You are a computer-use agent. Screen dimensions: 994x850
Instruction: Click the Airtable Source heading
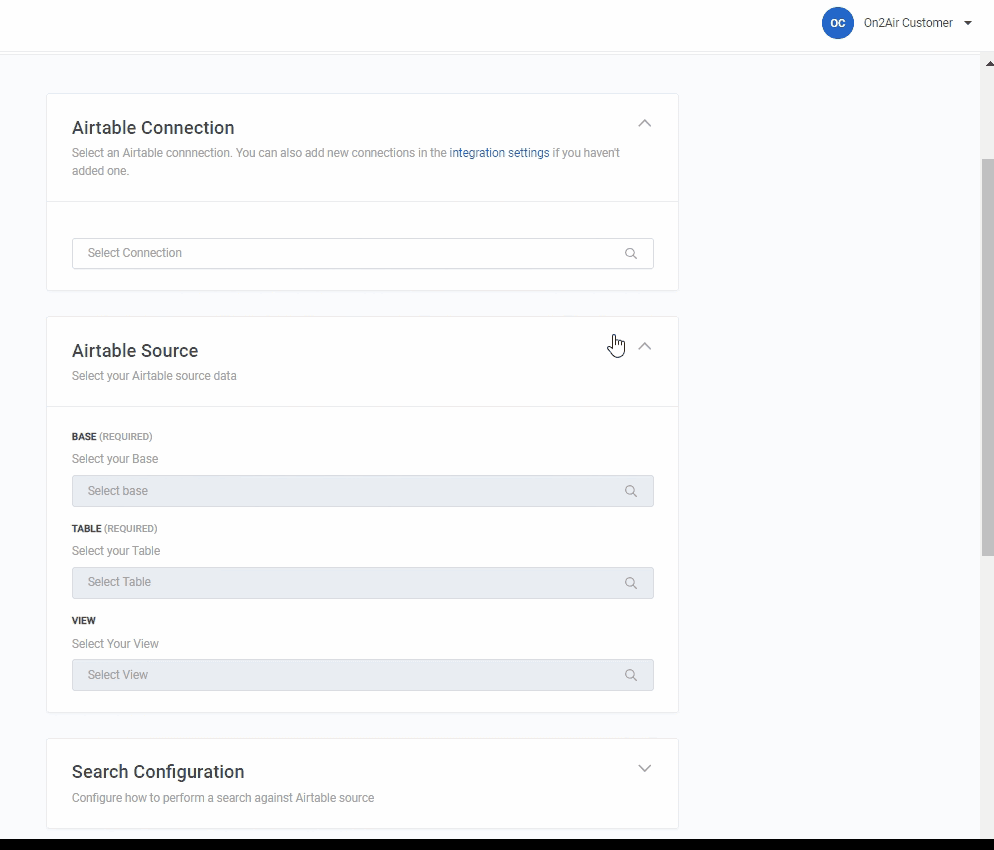[x=135, y=351]
